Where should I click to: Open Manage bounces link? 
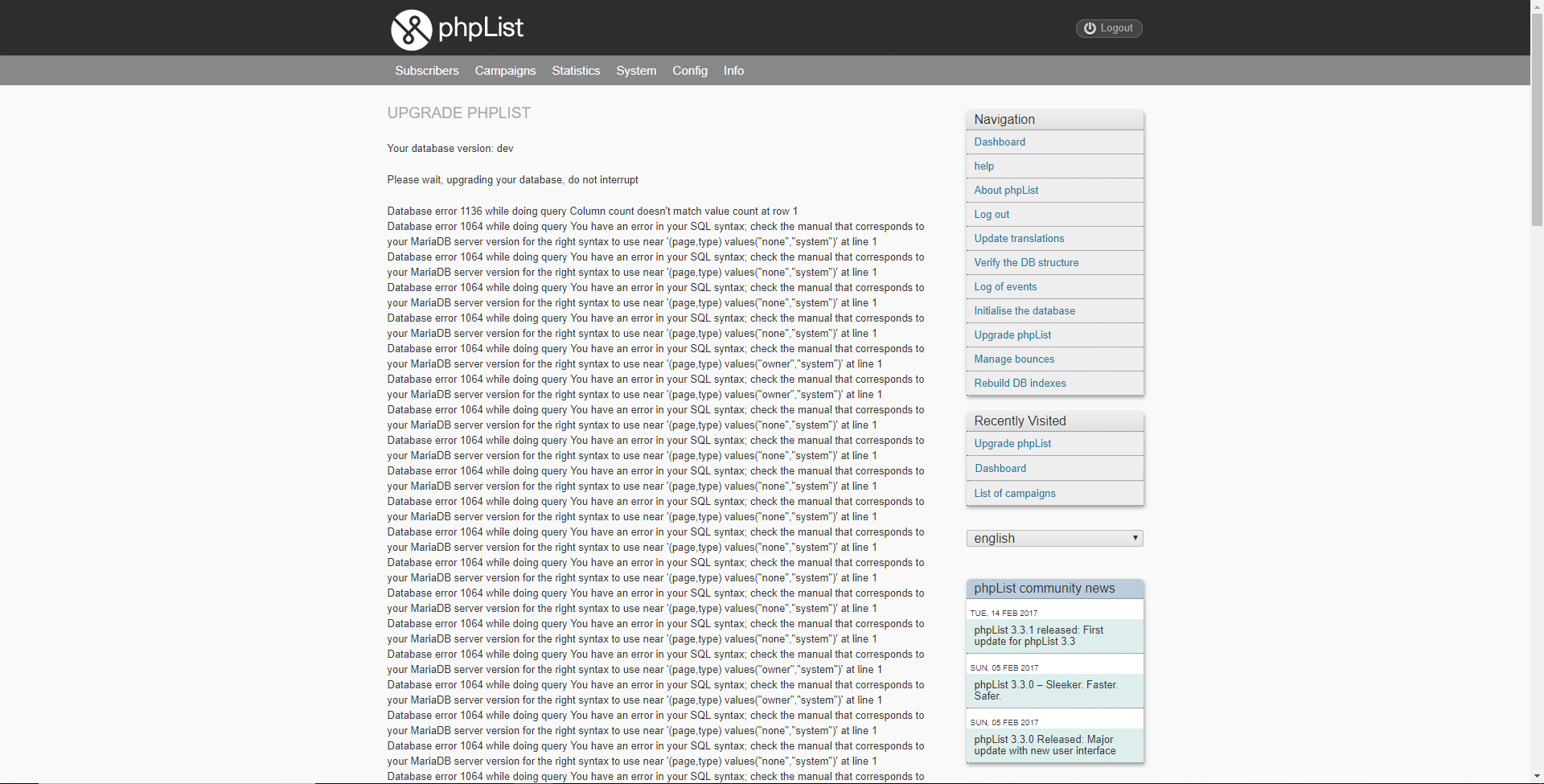point(1014,359)
